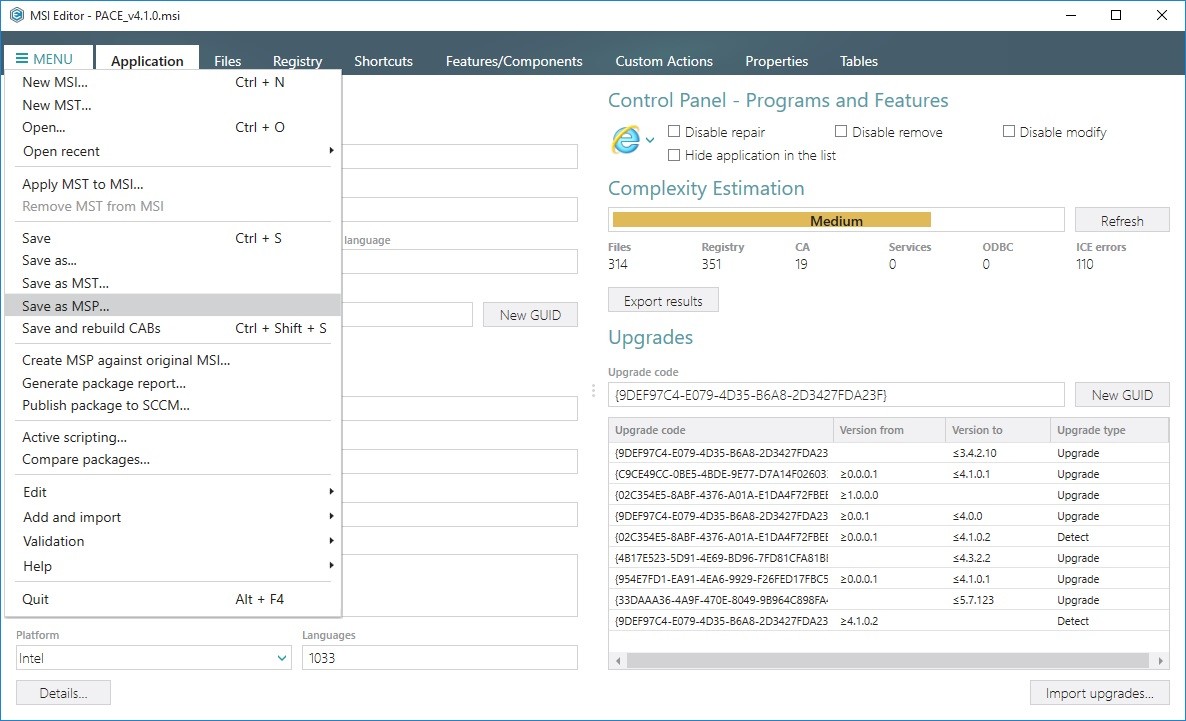Screen dimensions: 1186x721
Task: Click the scrollbar left arrow in upgrades table
Action: [x=618, y=660]
